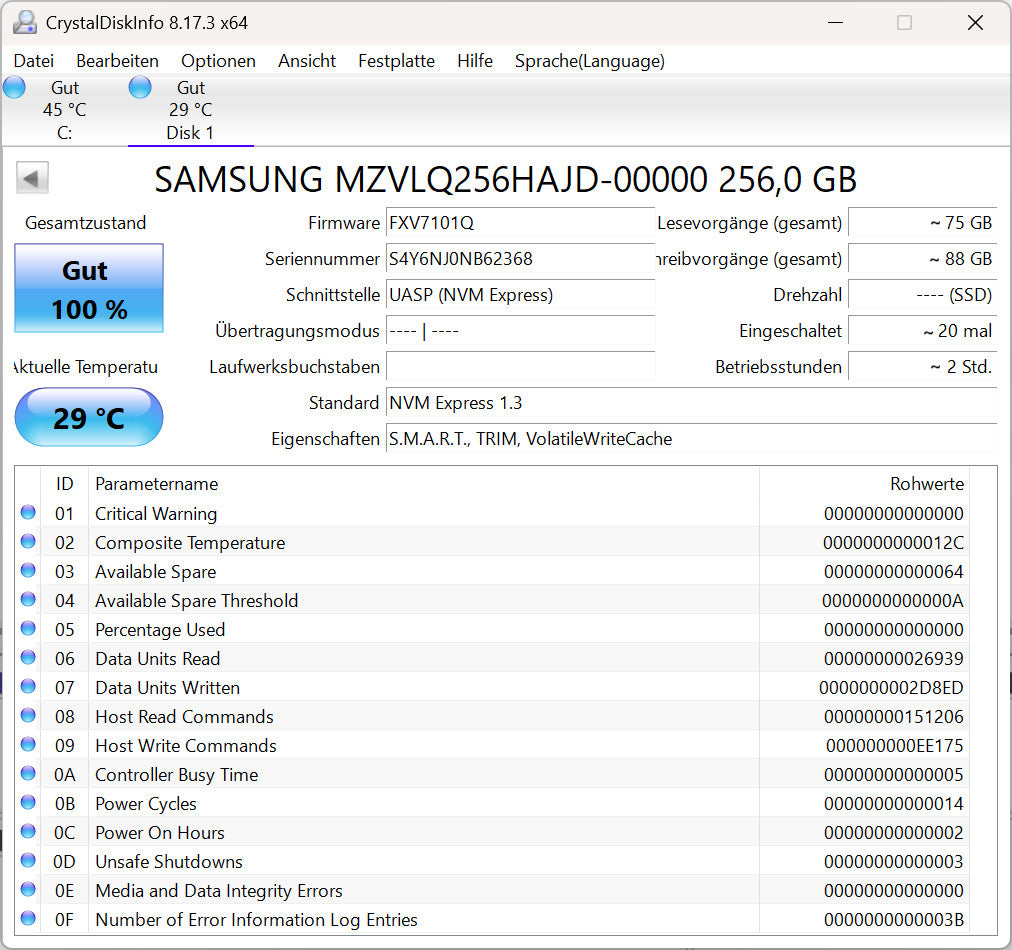Open the Datei menu
Screen dimensions: 1012x950
pos(33,61)
